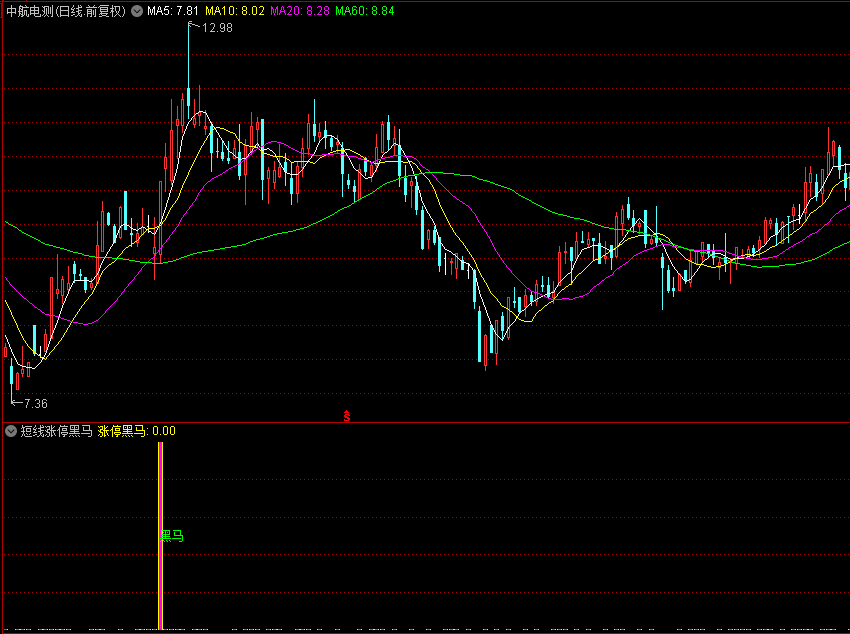Open the dropdown arrow beside 中航电测 title

(137, 11)
